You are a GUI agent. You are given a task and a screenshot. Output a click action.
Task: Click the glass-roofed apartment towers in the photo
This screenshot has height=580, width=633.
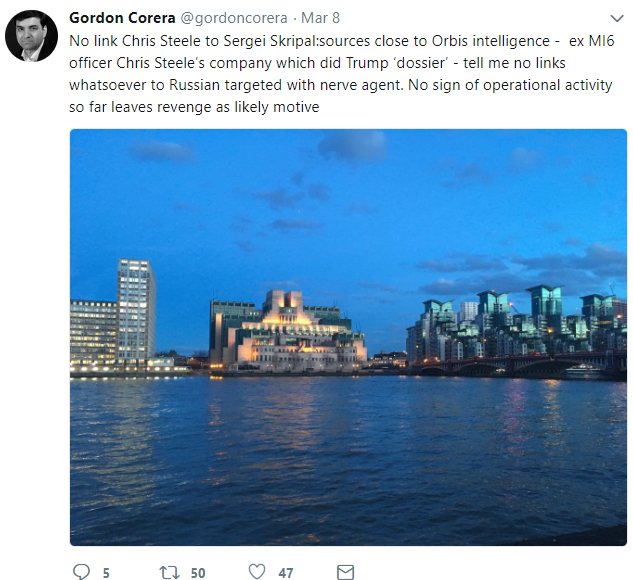click(x=516, y=322)
